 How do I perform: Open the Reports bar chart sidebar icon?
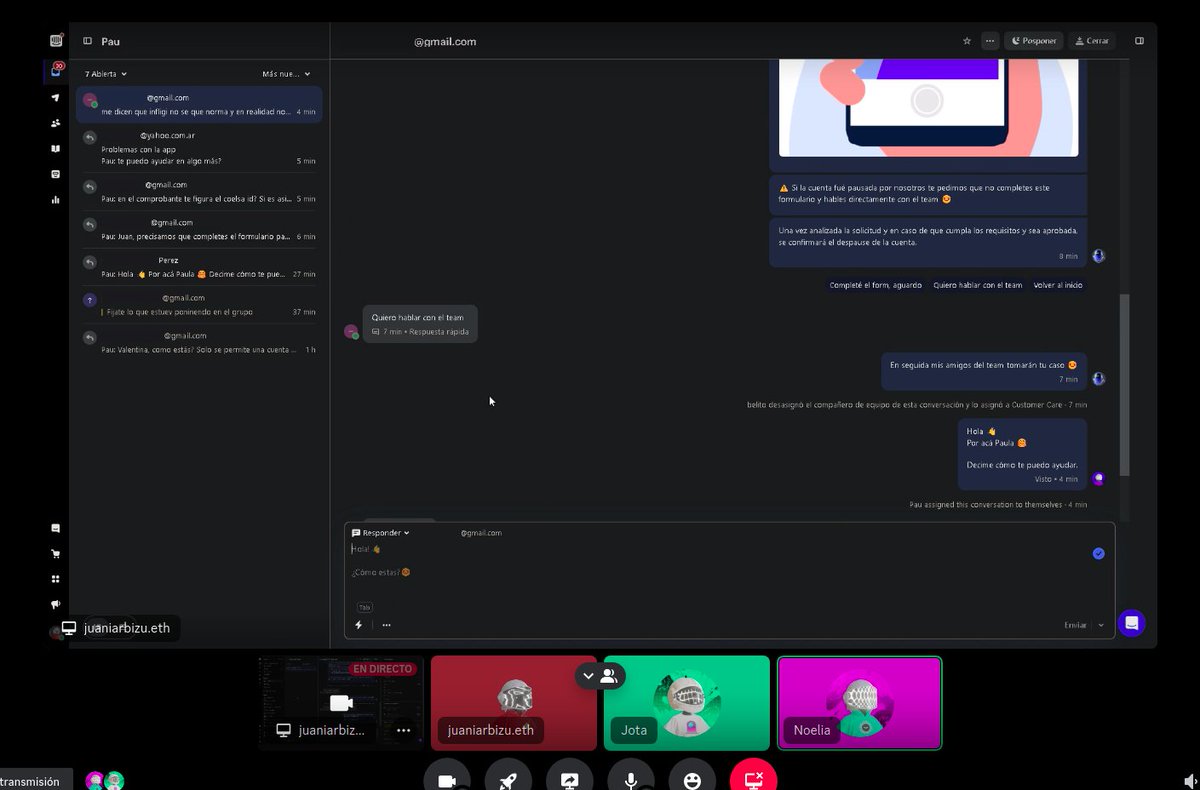56,199
